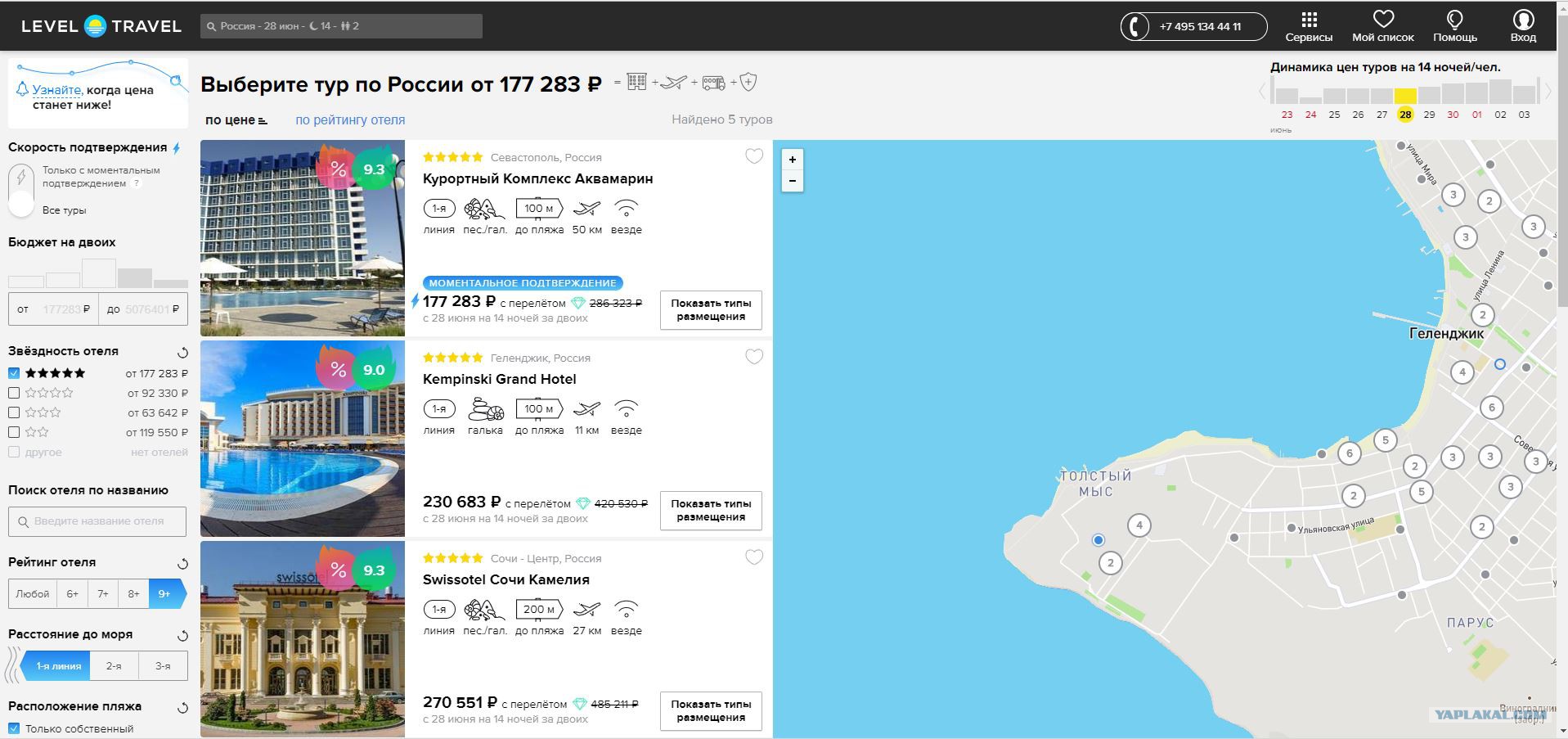Toggle the instant confirmation switch

tap(21, 190)
